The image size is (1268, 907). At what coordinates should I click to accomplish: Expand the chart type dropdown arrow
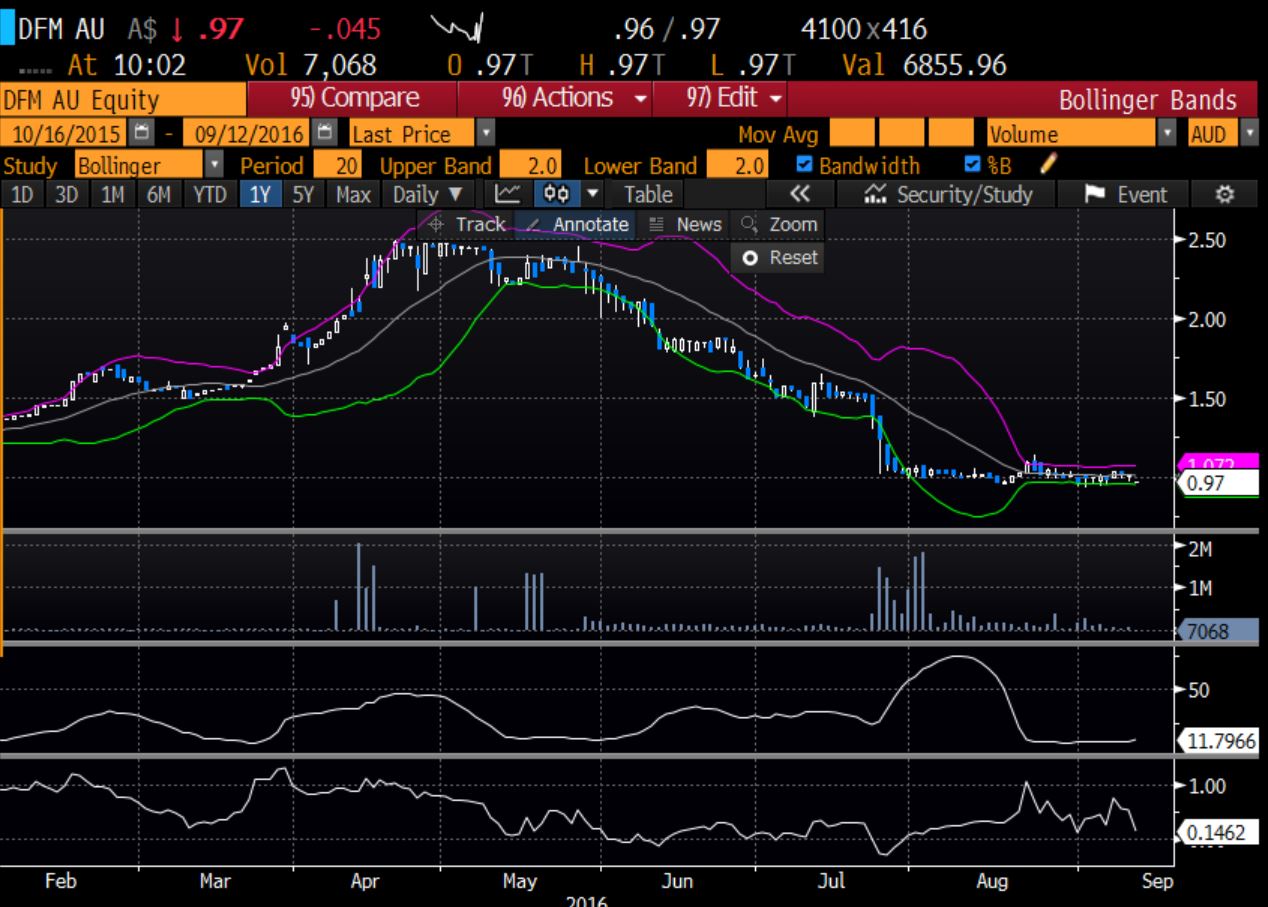tap(594, 194)
